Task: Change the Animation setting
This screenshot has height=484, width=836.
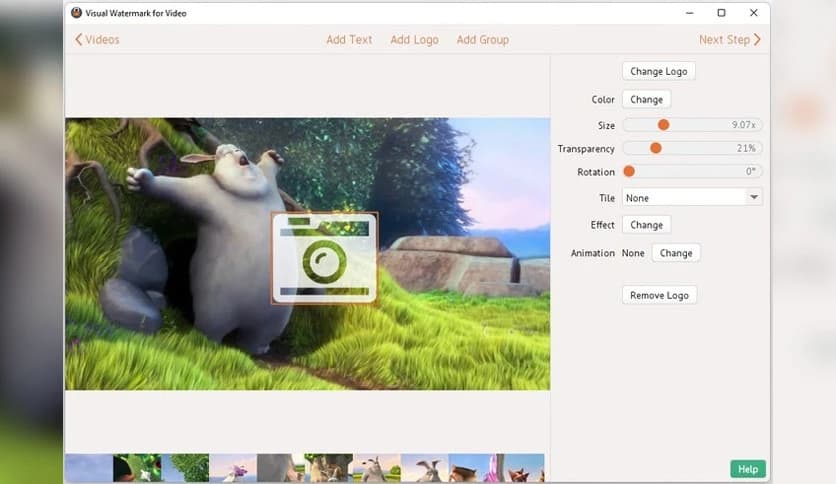Action: pyautogui.click(x=676, y=253)
